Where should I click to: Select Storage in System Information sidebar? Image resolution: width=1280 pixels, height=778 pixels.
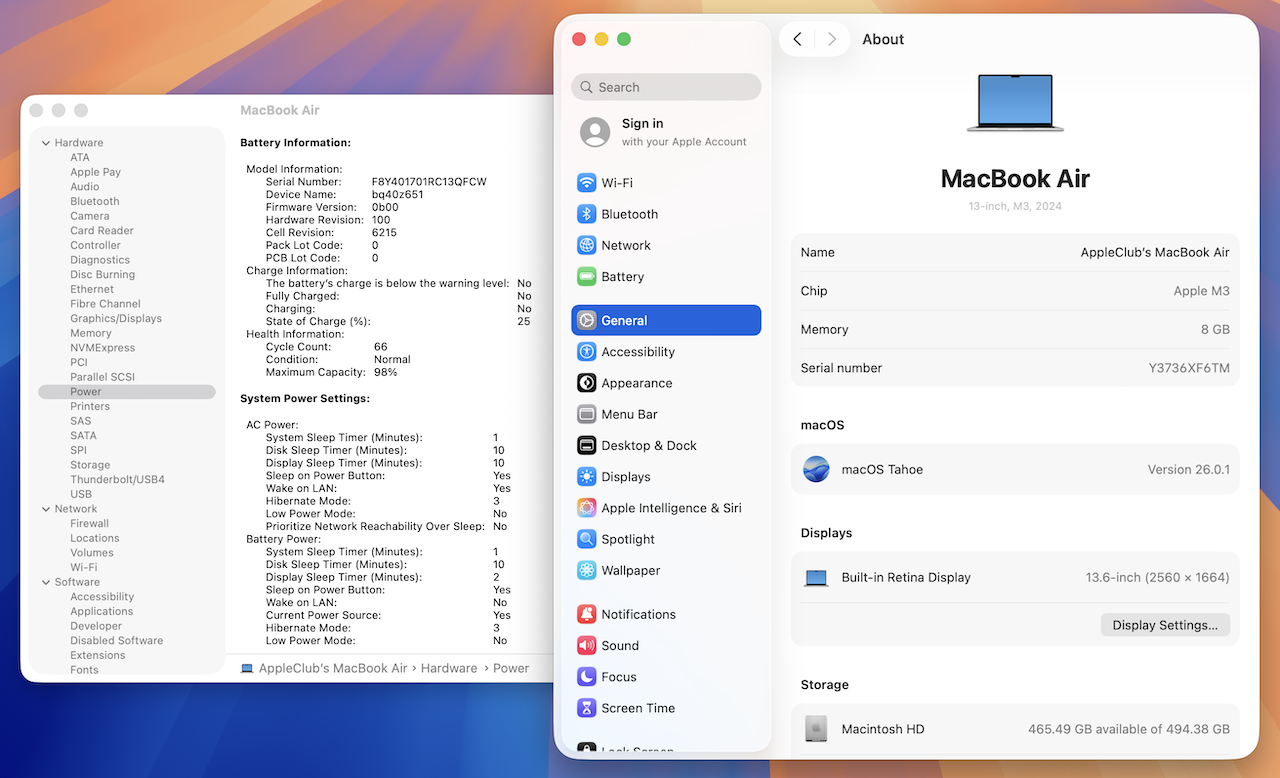[90, 465]
